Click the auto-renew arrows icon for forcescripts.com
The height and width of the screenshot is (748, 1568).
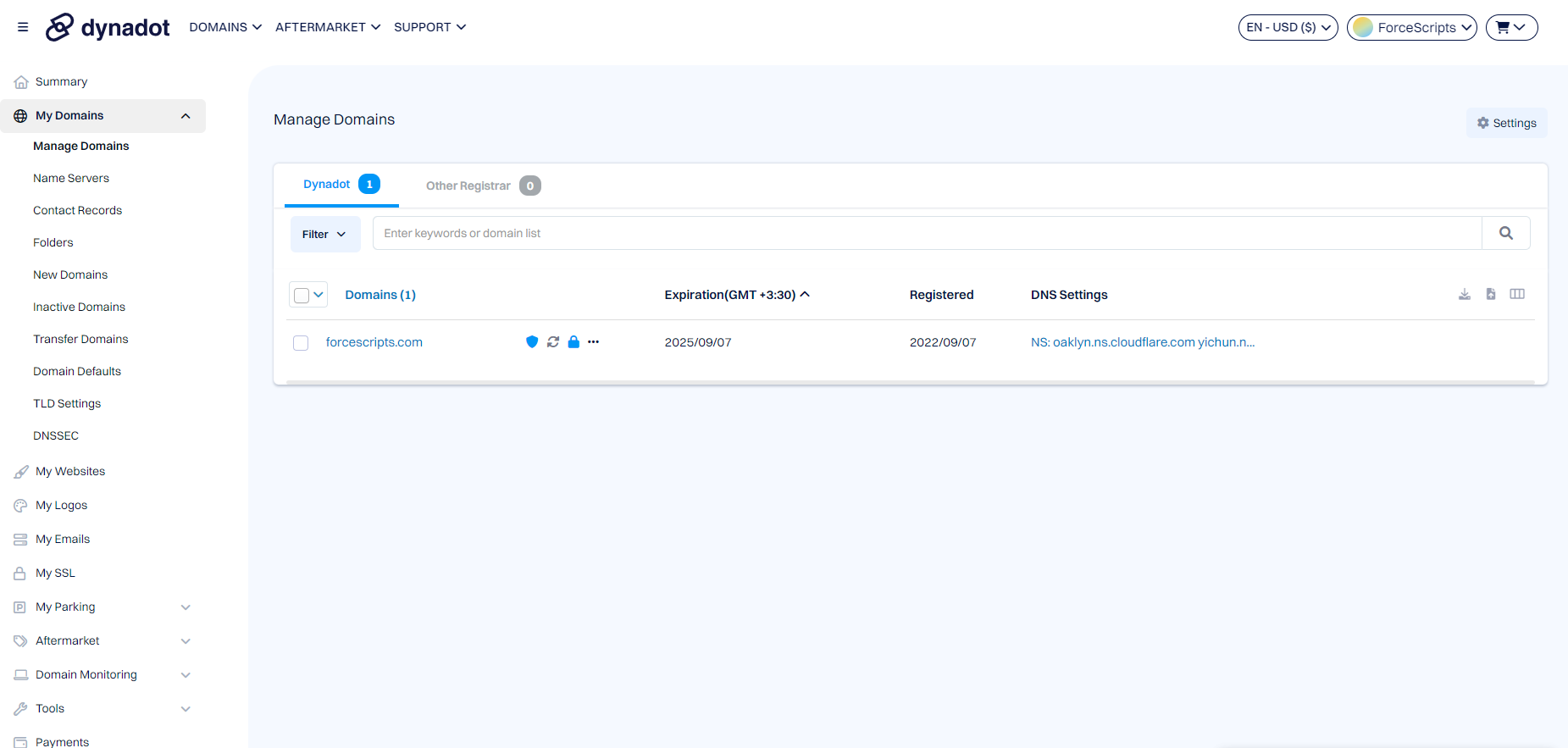553,342
